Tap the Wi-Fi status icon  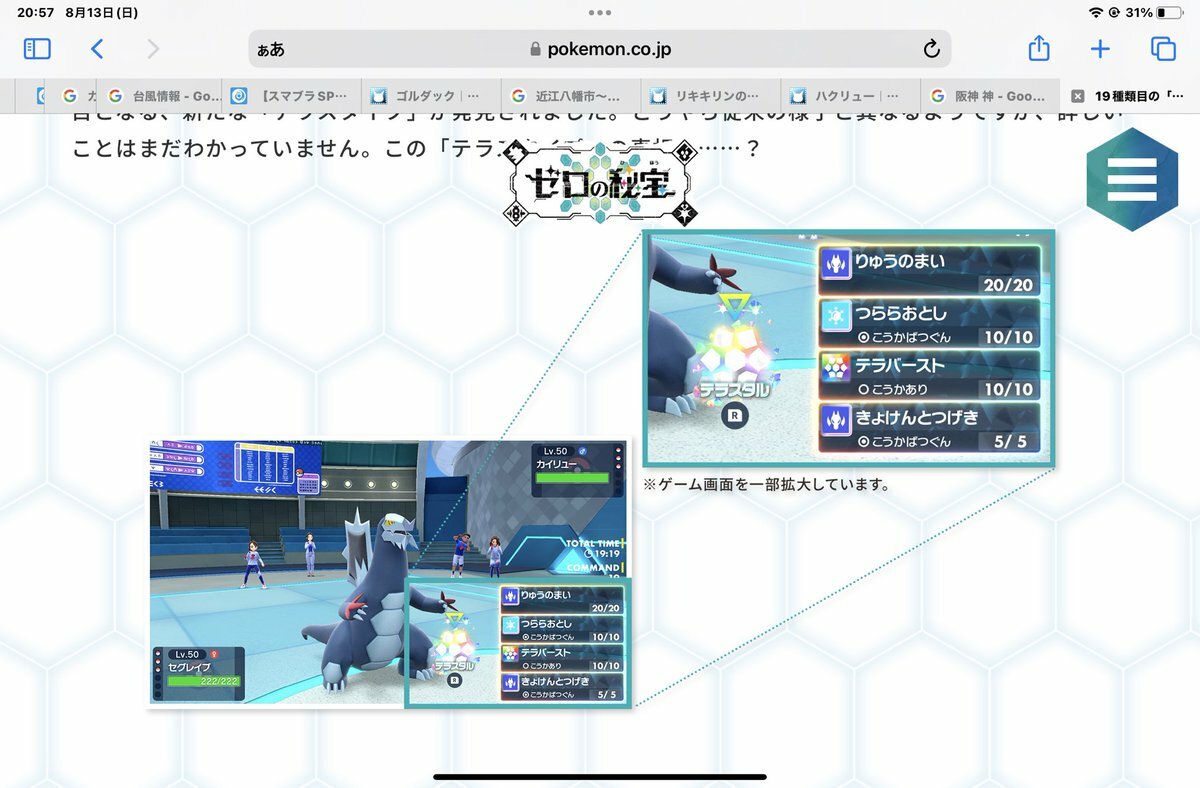(1096, 13)
